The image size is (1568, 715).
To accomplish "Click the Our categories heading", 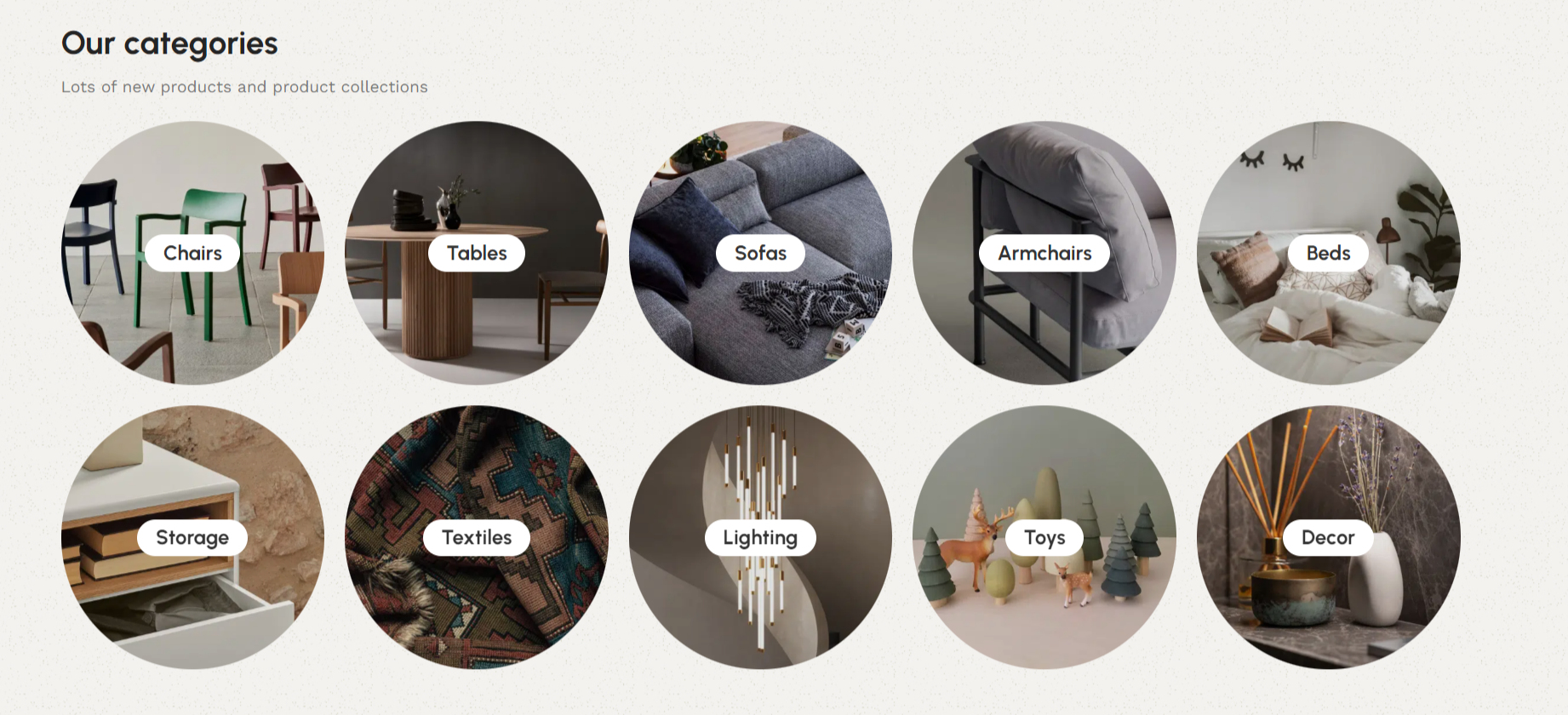I will (169, 43).
